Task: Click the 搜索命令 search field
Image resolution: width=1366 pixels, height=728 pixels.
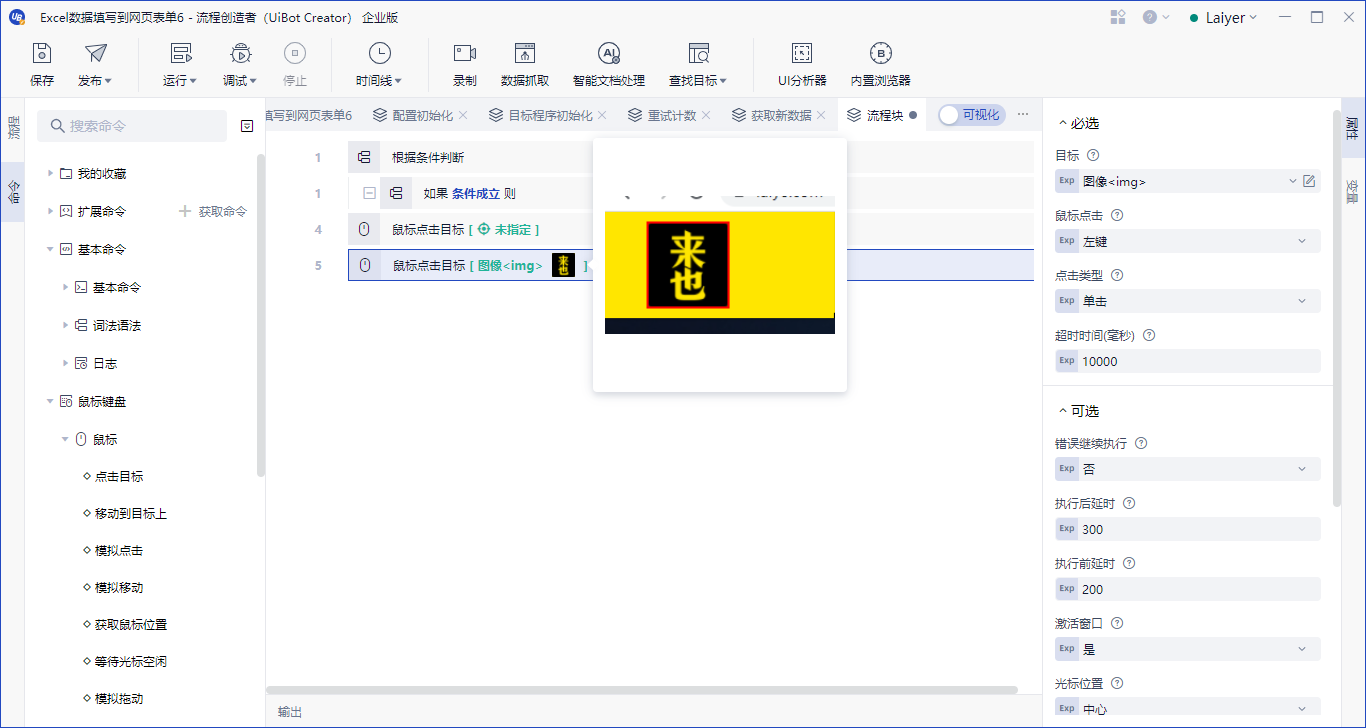Action: (x=132, y=126)
